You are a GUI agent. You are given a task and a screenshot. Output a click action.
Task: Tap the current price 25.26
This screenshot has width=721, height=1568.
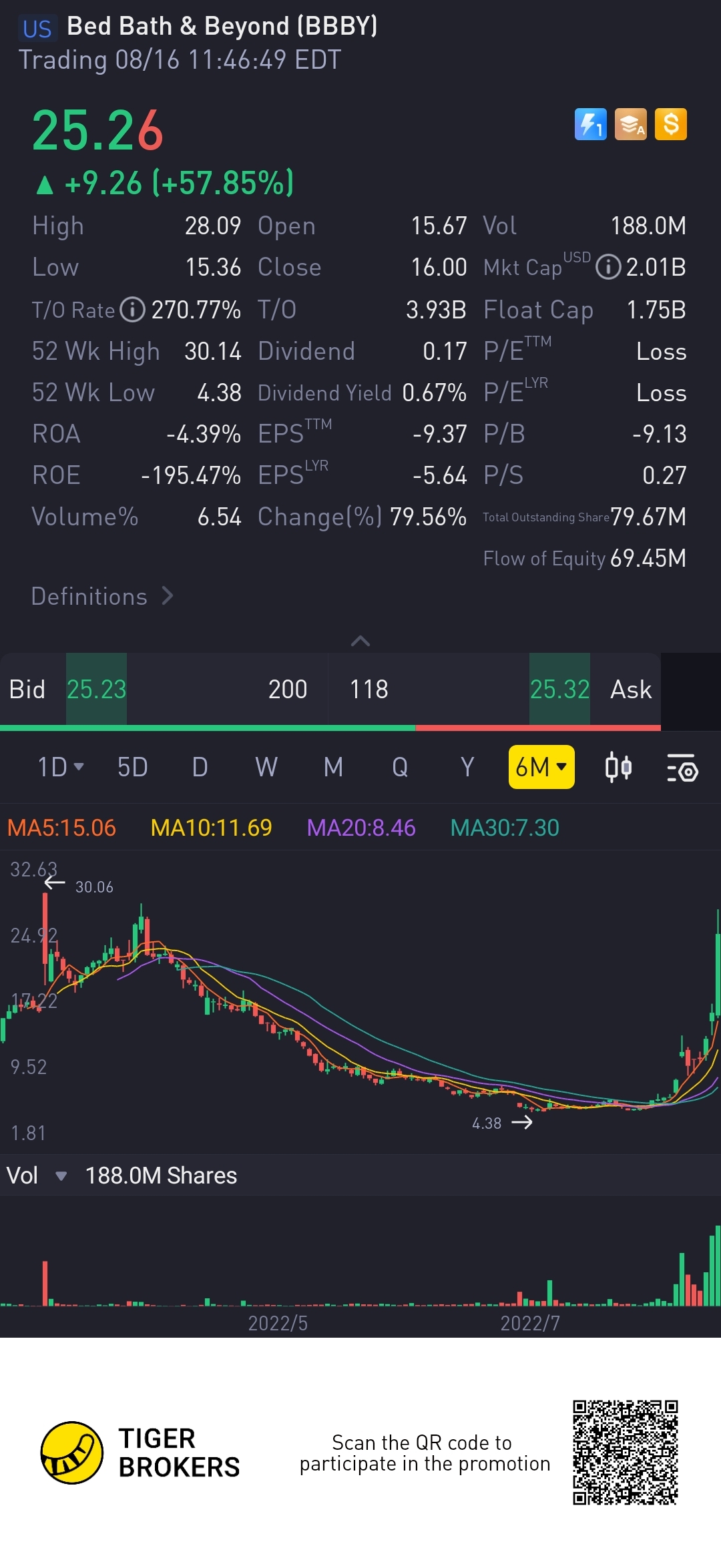(97, 130)
